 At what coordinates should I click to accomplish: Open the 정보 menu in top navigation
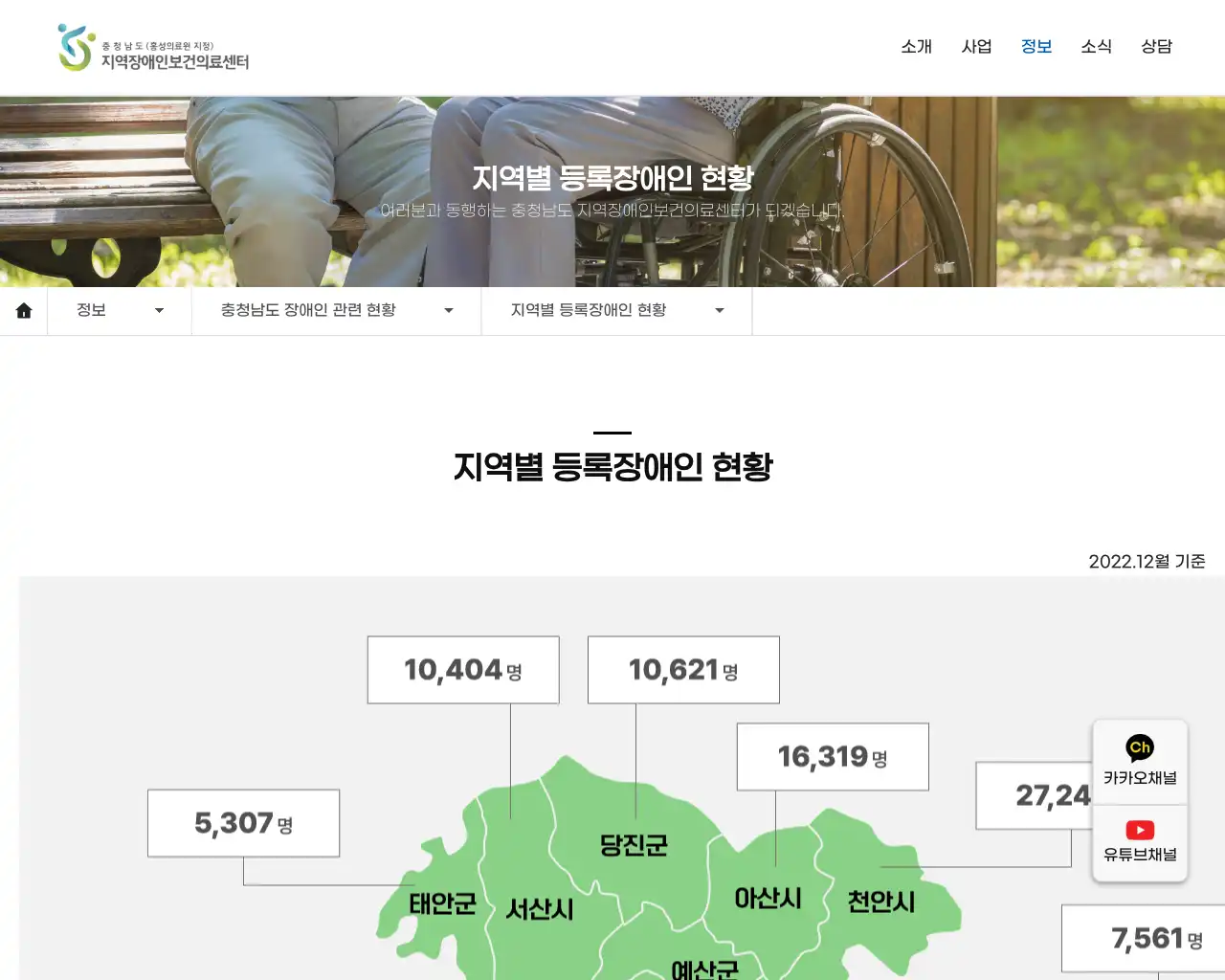[x=1036, y=46]
